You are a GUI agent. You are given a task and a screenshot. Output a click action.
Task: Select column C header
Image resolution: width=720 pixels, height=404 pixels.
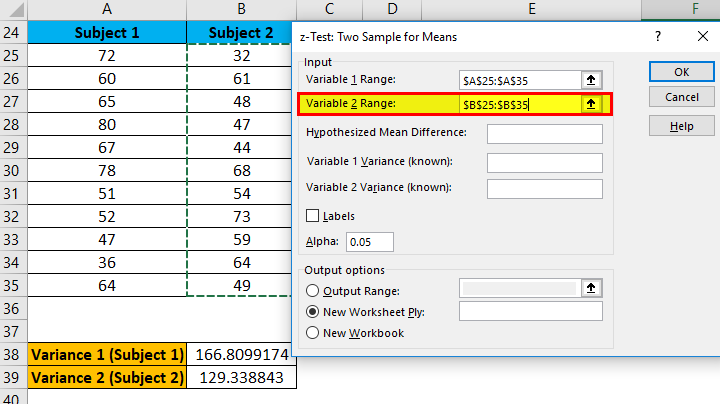(329, 9)
